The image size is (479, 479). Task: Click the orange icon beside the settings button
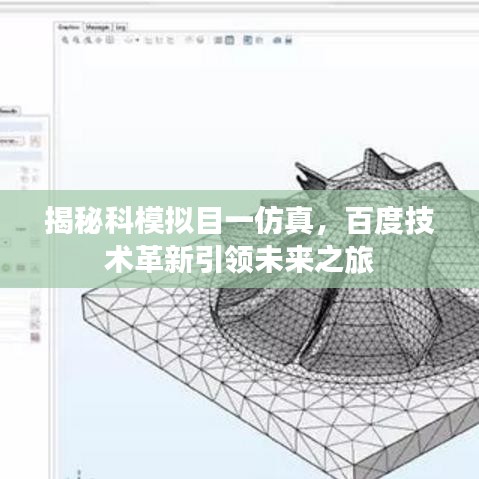[35, 141]
